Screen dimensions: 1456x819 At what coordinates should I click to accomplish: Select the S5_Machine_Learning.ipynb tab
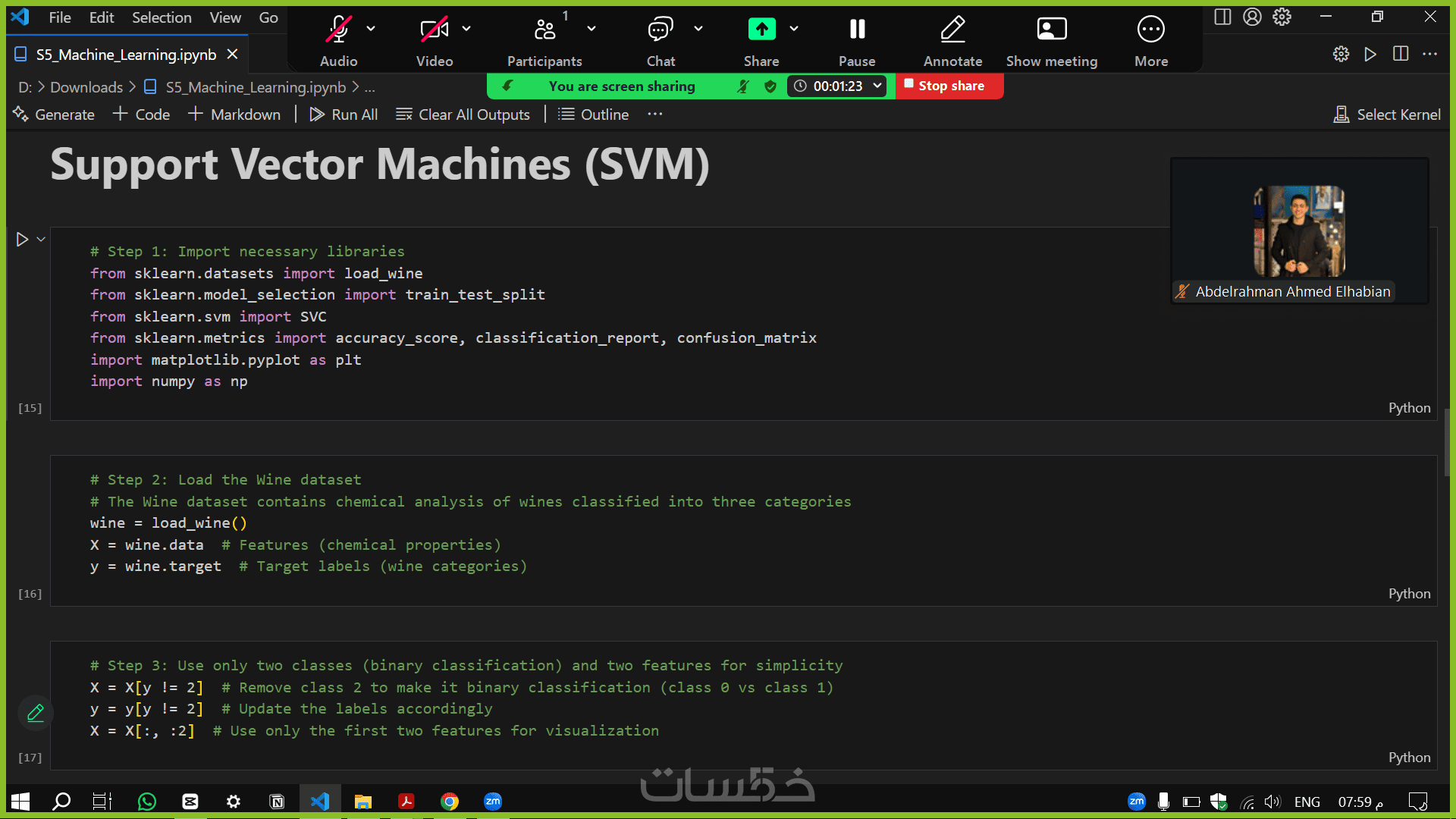(x=126, y=55)
